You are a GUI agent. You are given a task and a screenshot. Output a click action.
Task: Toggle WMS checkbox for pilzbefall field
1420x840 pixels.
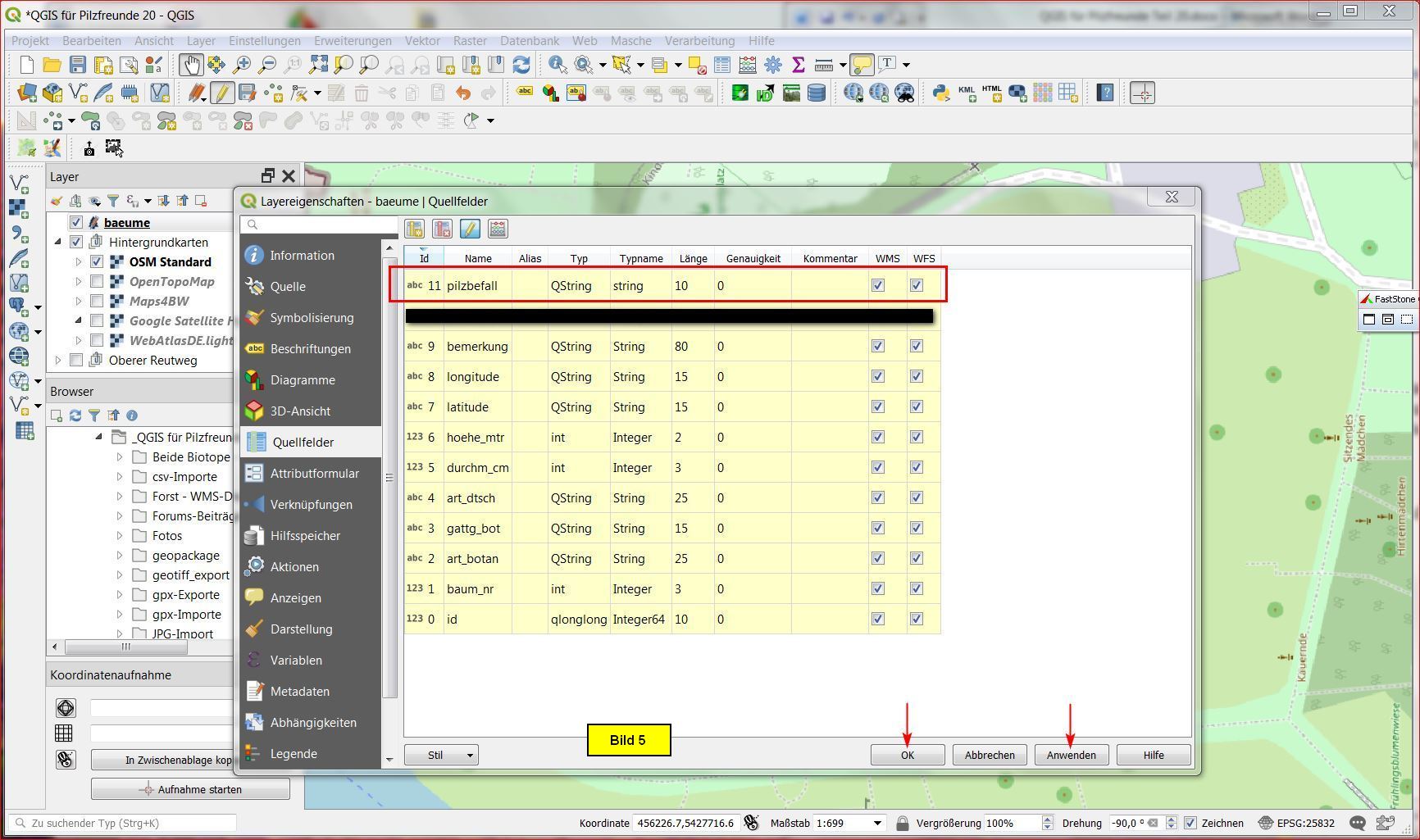(878, 286)
